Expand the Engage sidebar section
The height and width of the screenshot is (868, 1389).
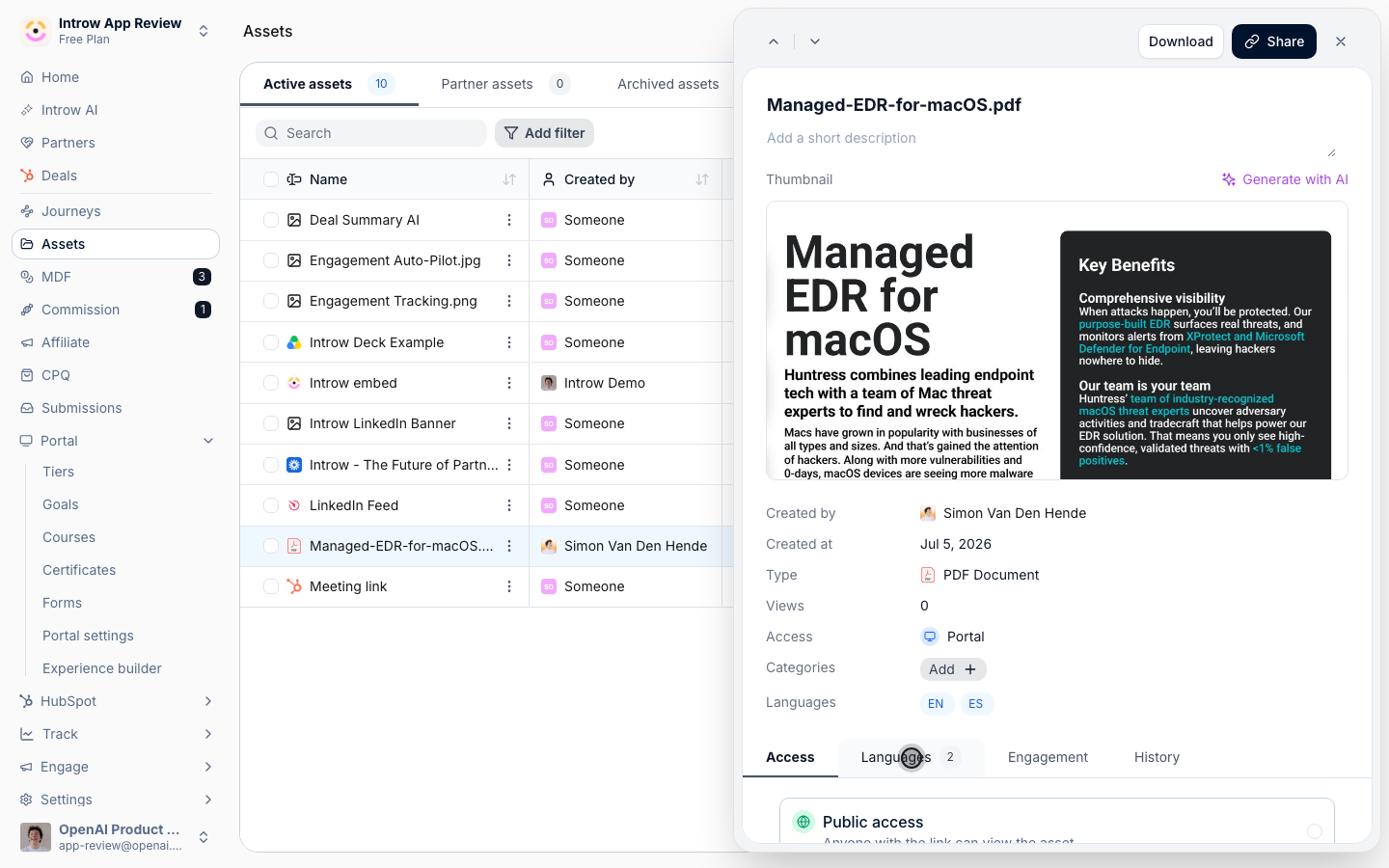(208, 767)
